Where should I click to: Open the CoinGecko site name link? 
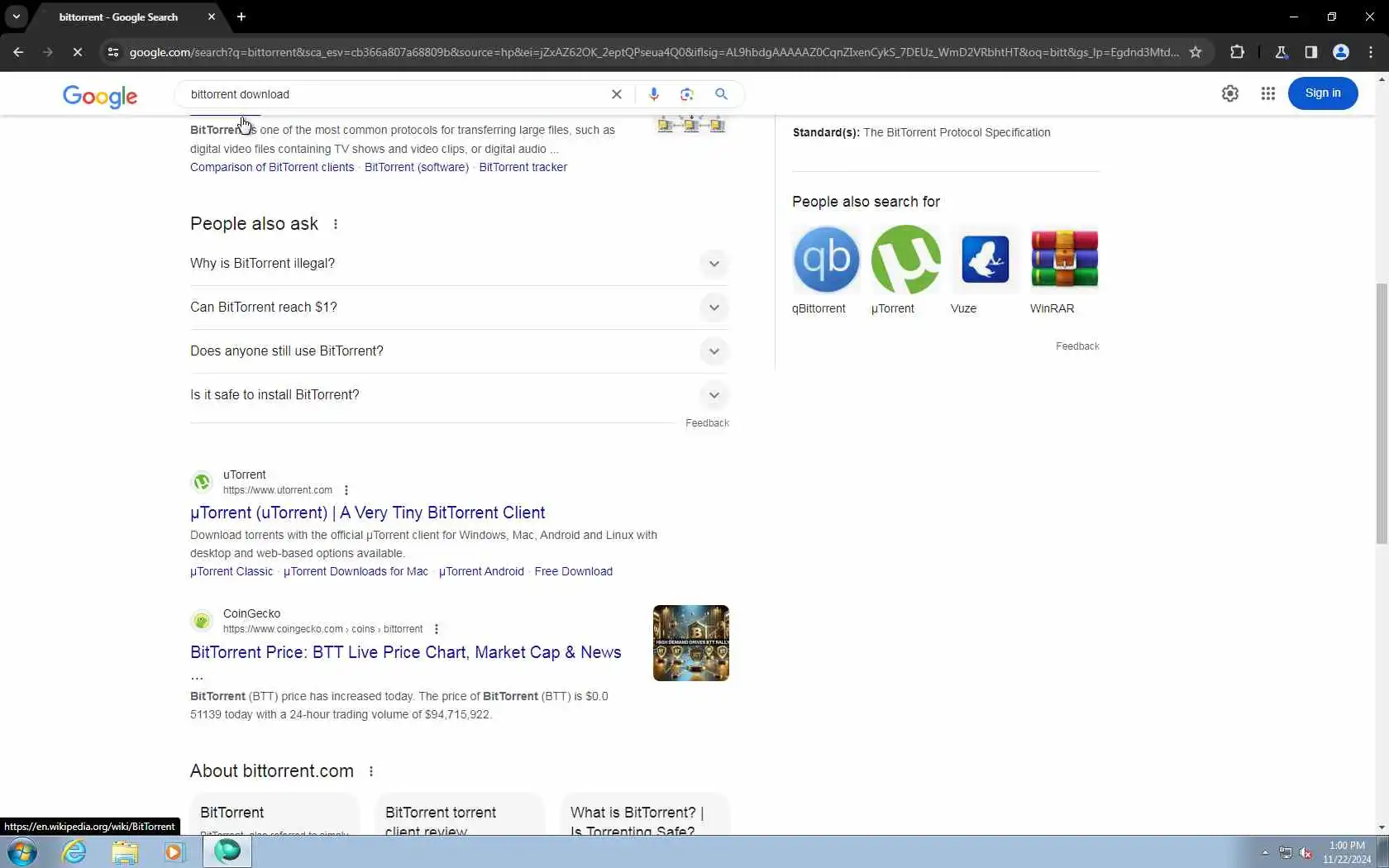(252, 613)
